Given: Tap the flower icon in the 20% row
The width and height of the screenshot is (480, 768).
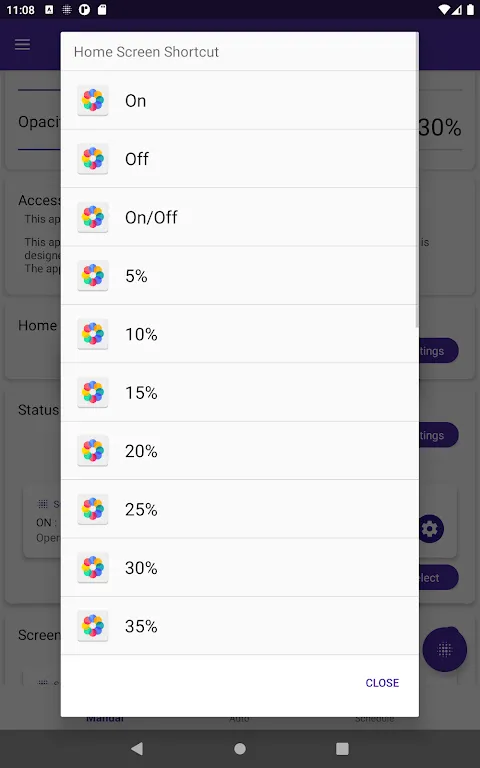Looking at the screenshot, I should coord(93,451).
